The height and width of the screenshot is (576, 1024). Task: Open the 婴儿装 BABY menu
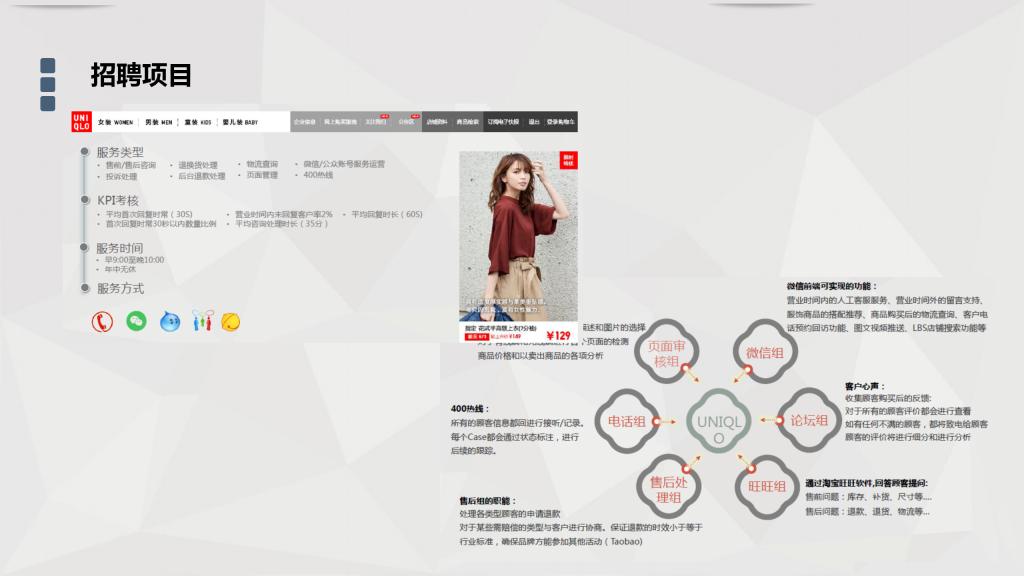point(240,122)
